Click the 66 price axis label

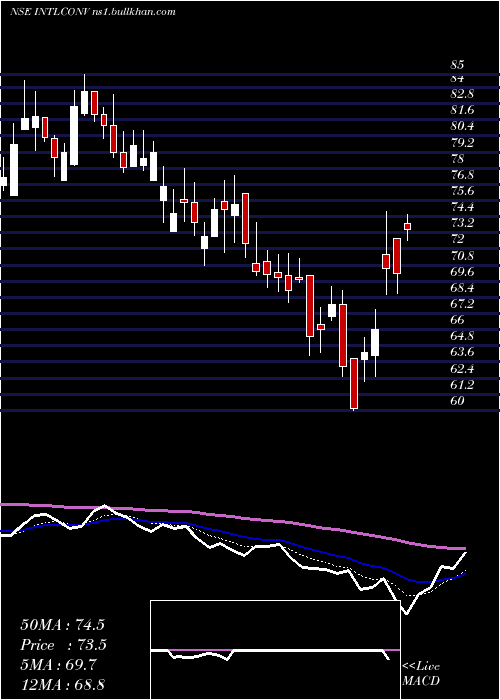(x=457, y=320)
